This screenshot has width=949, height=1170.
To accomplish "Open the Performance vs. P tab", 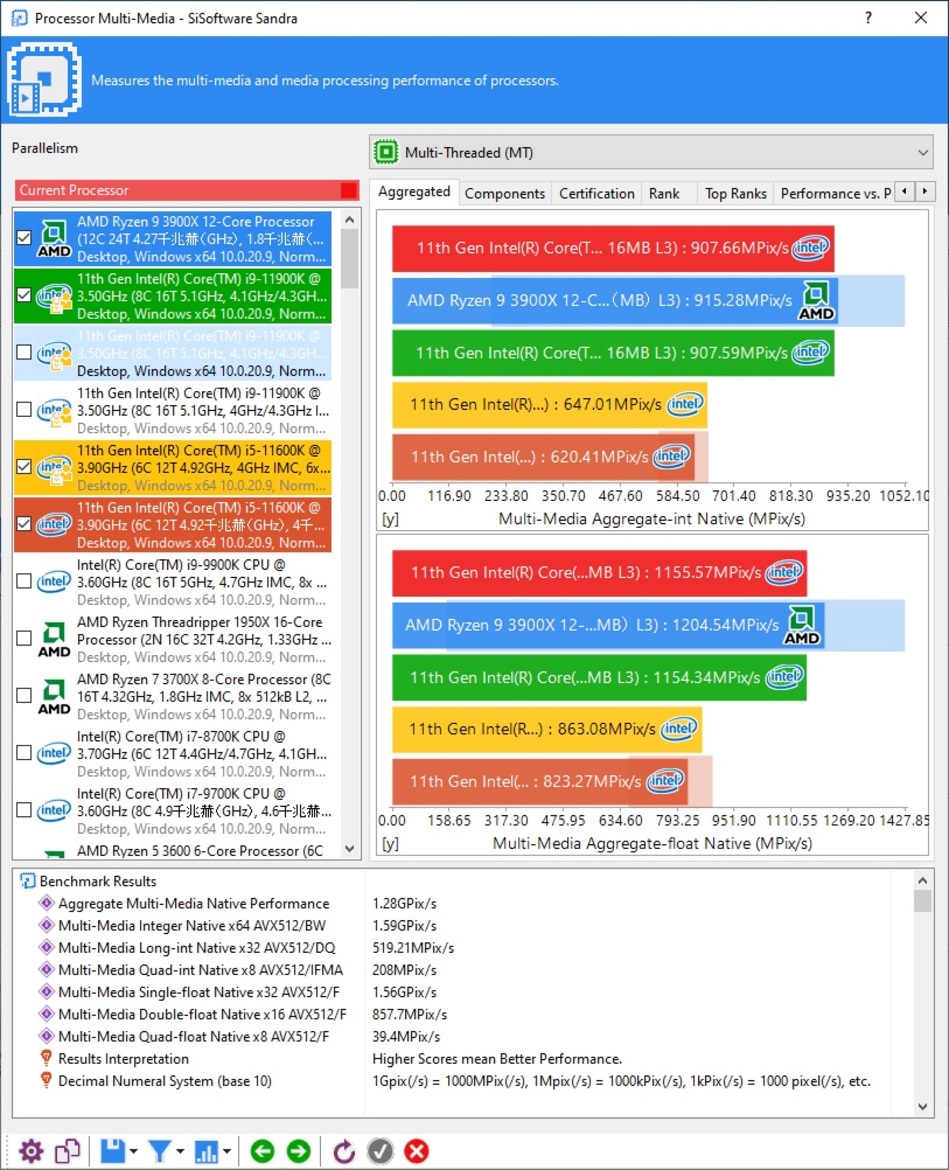I will [835, 193].
